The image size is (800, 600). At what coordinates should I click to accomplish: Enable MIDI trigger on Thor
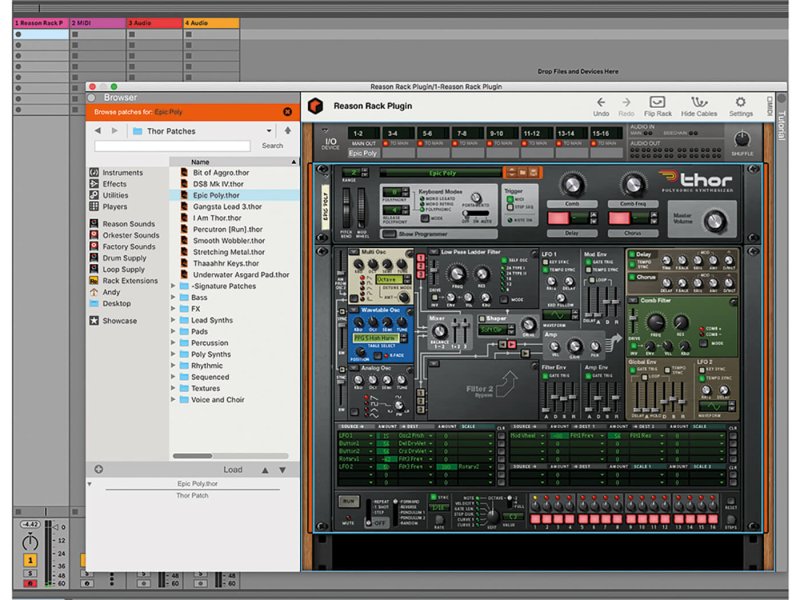(510, 197)
